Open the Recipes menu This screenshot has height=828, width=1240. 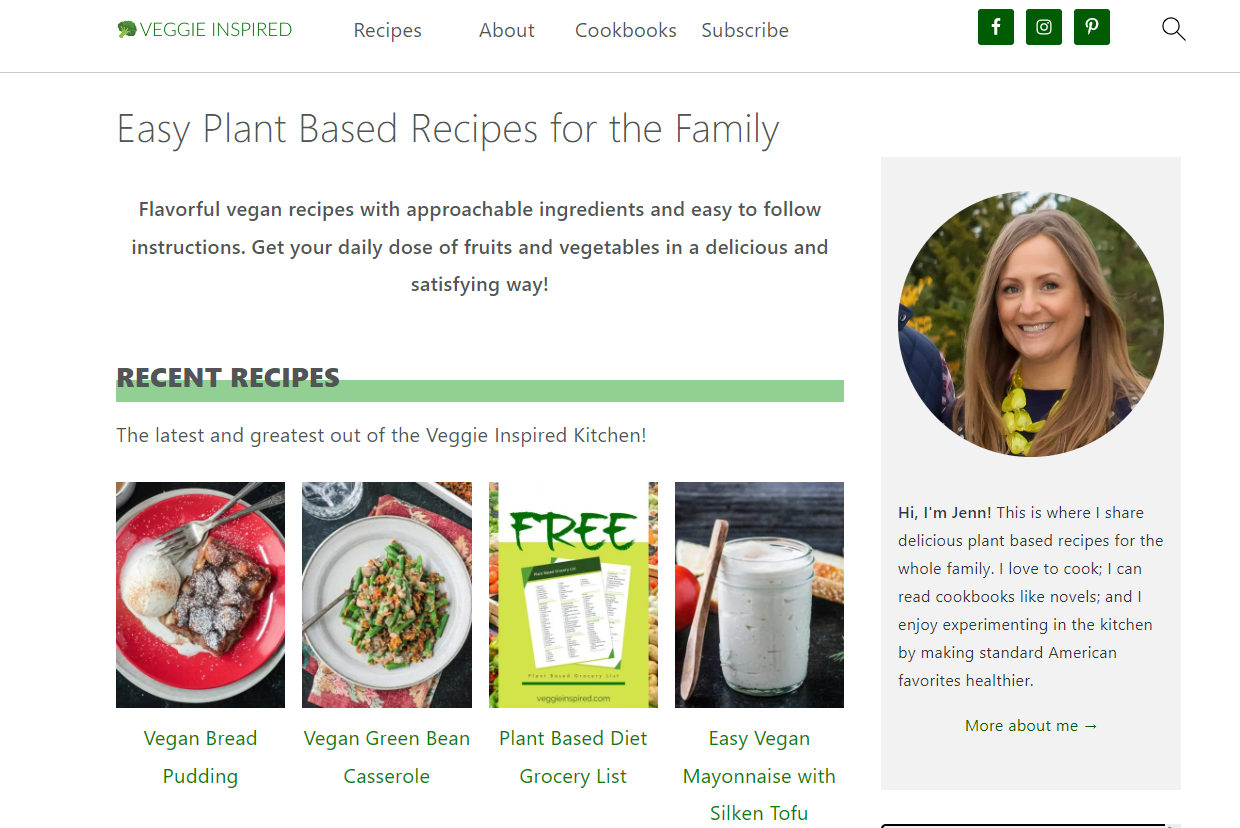pos(387,31)
